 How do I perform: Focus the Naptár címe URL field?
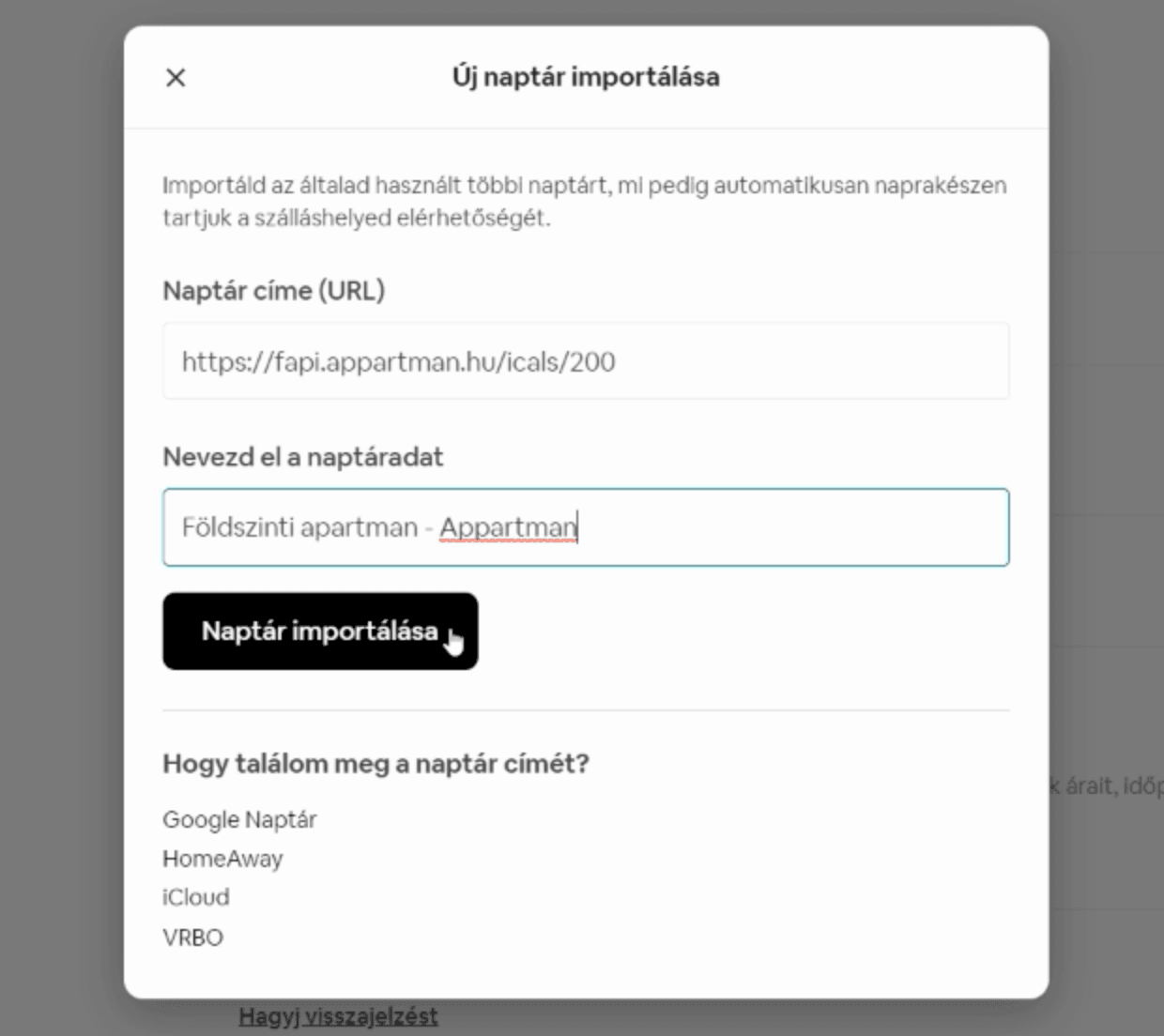click(x=586, y=361)
